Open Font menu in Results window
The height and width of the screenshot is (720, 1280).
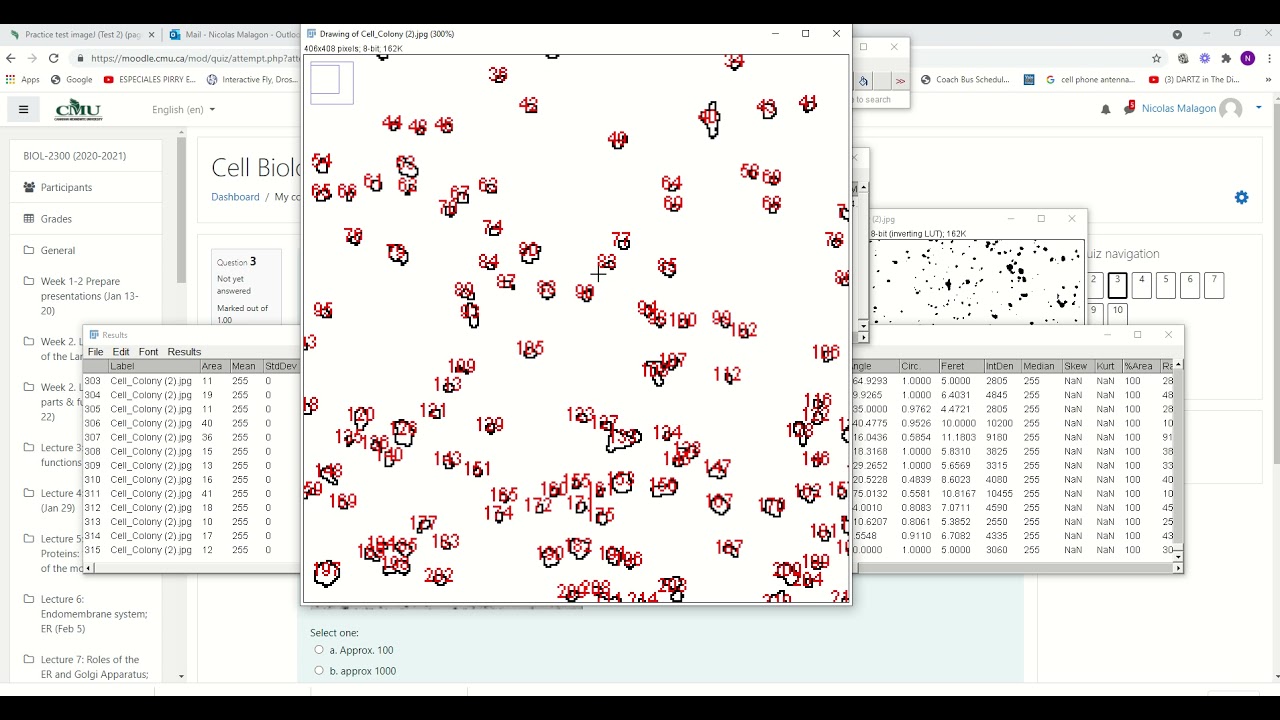[148, 352]
